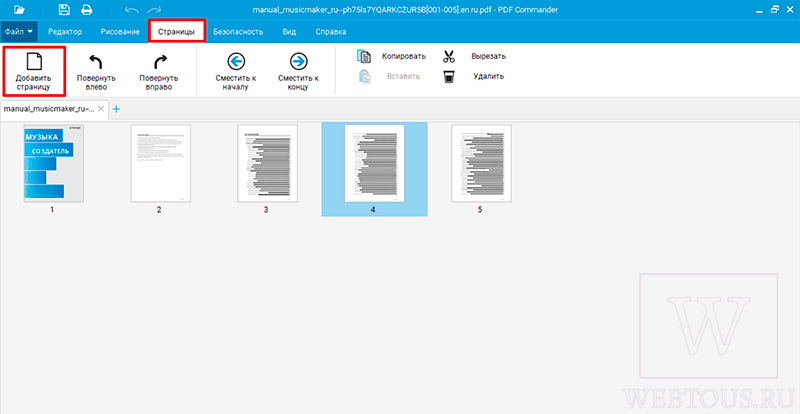Click the Удалить trash bin icon
This screenshot has width=800, height=414.
(448, 77)
